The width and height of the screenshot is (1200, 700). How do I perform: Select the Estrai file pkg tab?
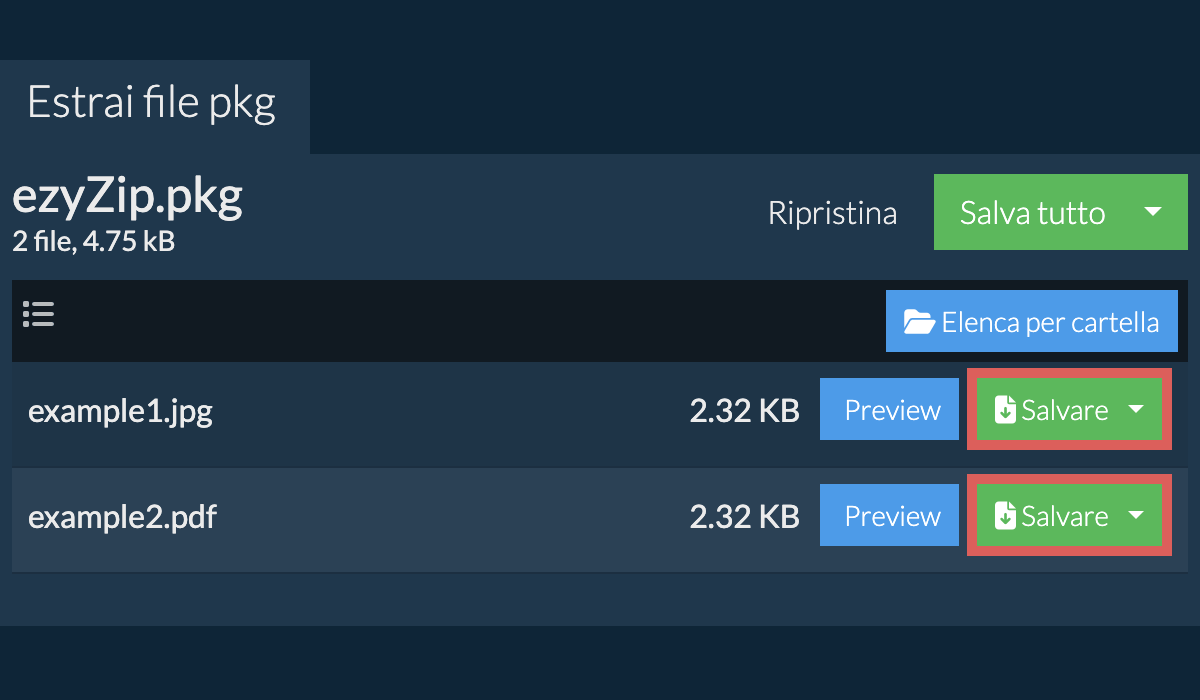152,103
